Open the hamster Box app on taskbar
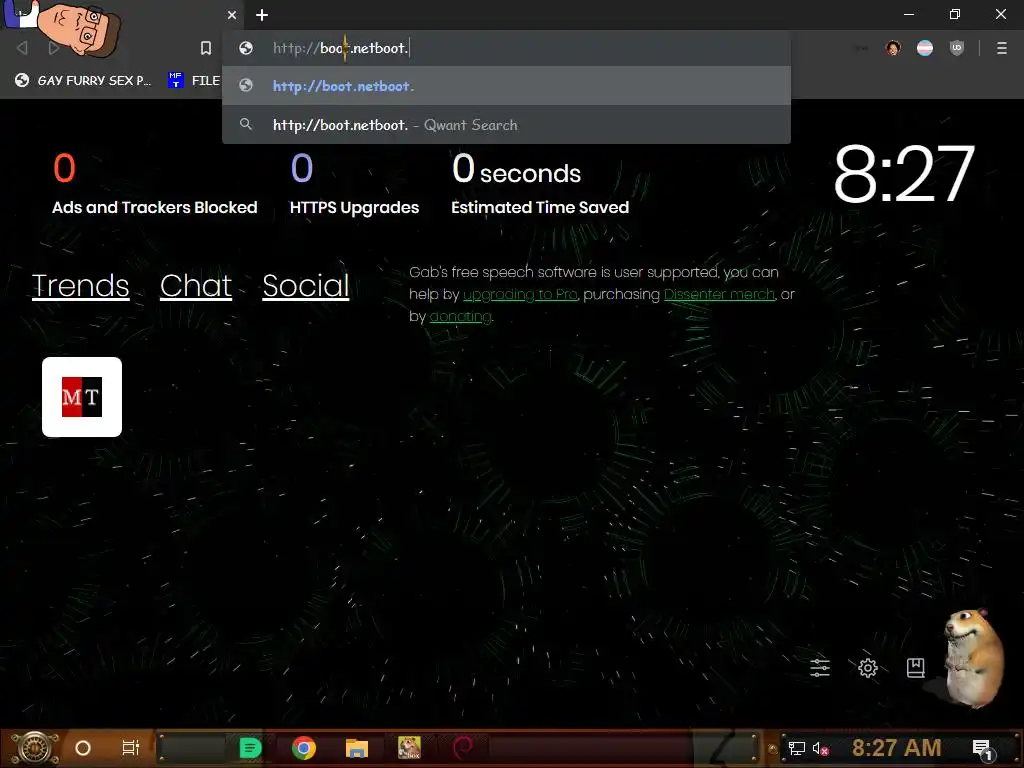This screenshot has height=768, width=1024. [x=409, y=748]
